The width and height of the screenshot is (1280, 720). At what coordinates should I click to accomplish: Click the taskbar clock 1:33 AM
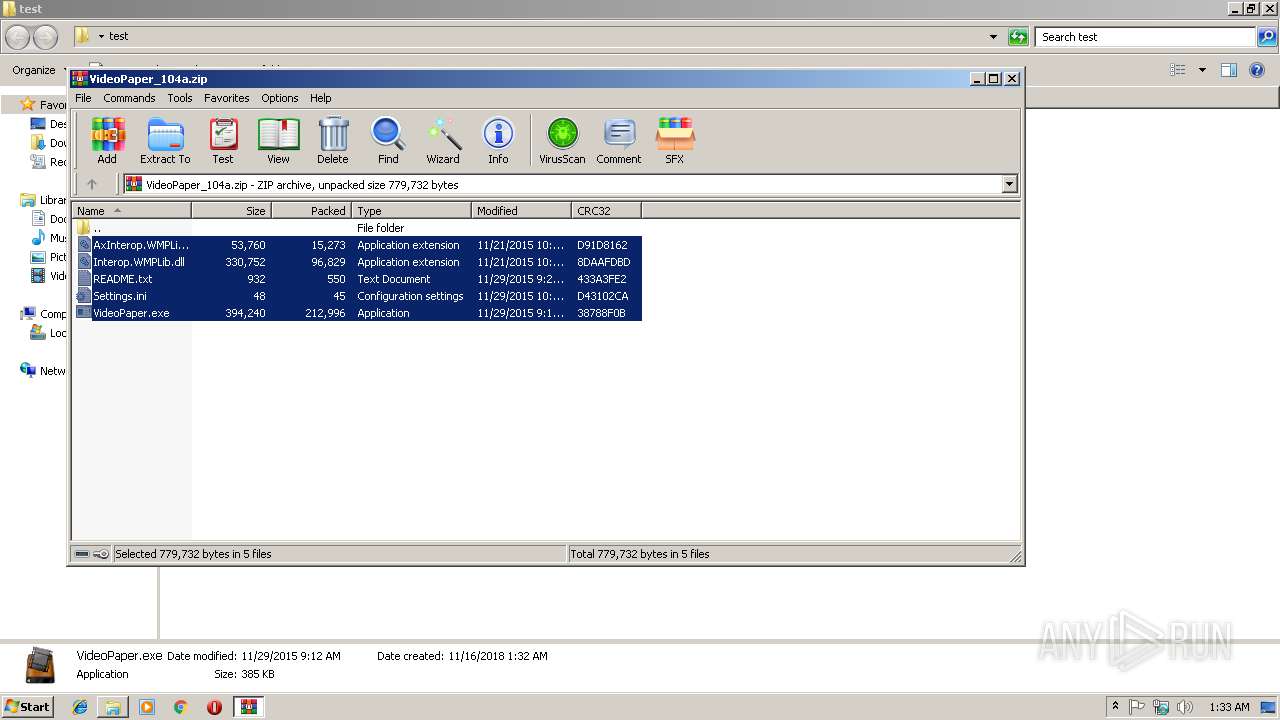(1229, 707)
